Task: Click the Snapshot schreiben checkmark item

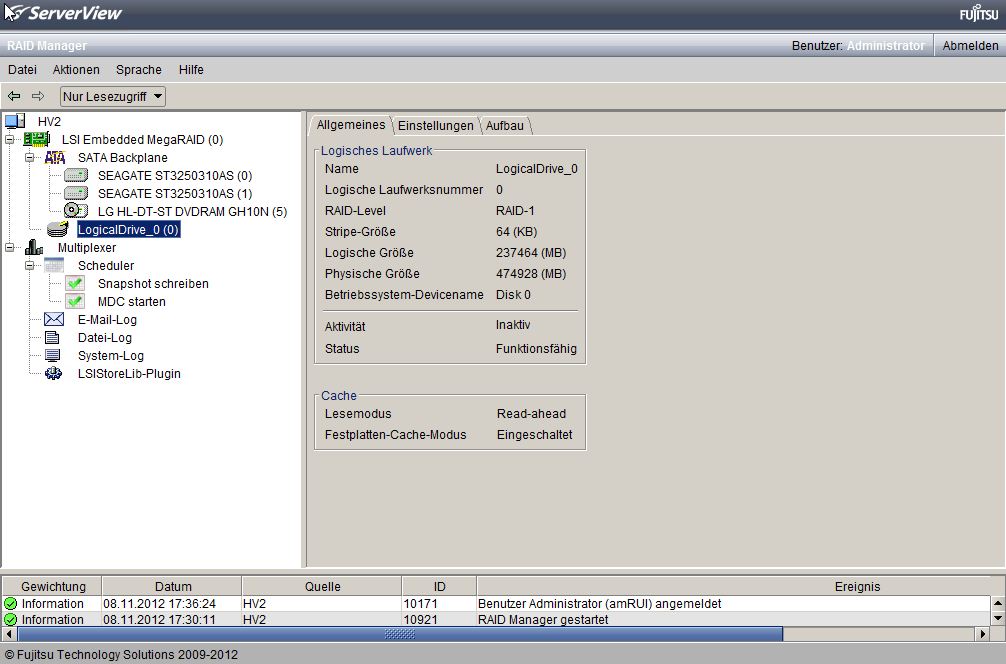Action: pos(76,284)
